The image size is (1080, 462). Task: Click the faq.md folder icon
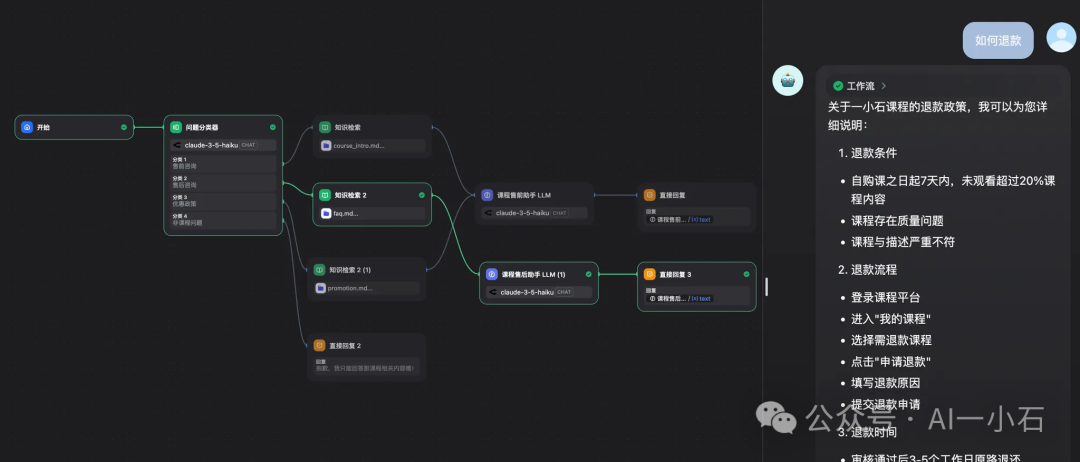pyautogui.click(x=326, y=213)
